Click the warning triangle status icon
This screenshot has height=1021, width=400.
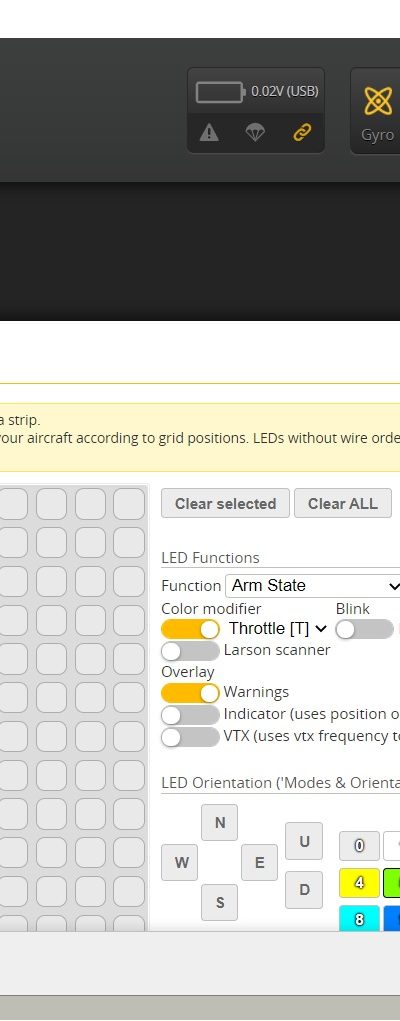tap(209, 133)
